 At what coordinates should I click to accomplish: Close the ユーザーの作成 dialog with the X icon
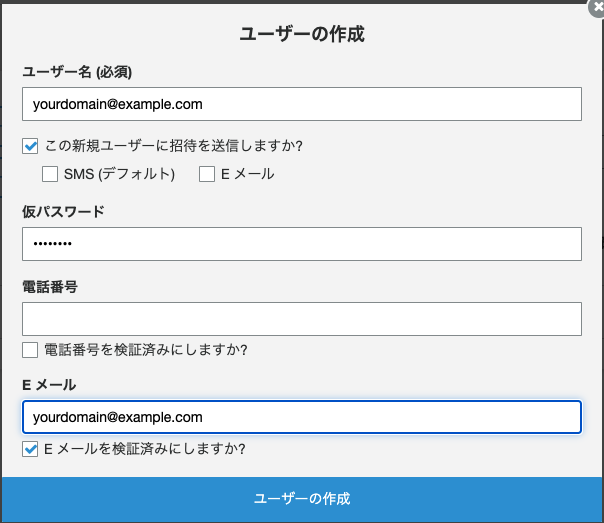(x=597, y=8)
